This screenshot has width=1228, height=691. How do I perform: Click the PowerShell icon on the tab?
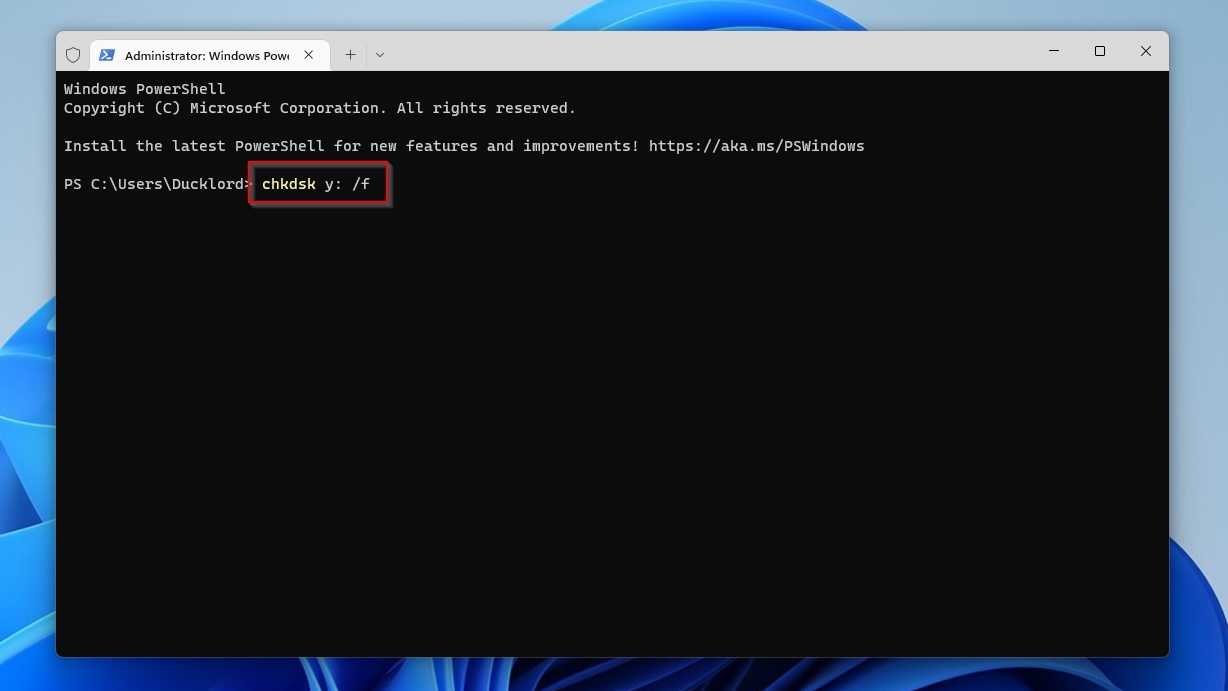[107, 55]
